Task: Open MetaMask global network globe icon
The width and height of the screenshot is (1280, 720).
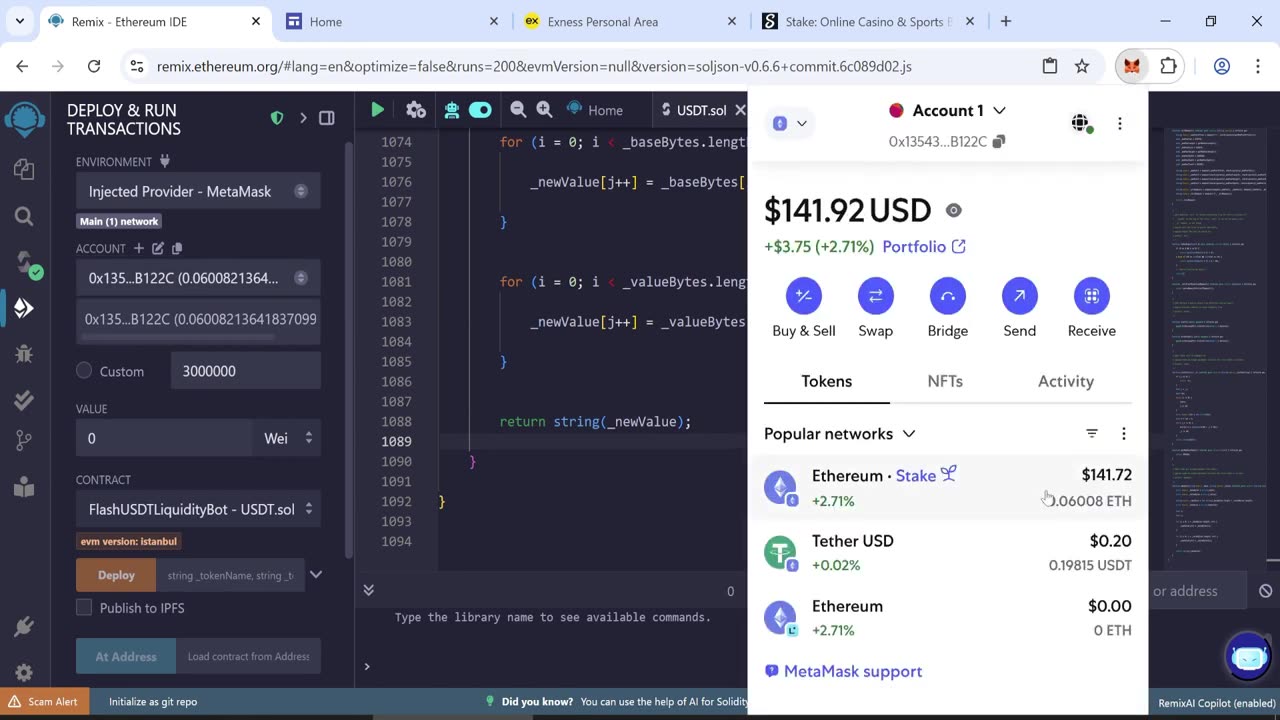Action: pos(1080,123)
